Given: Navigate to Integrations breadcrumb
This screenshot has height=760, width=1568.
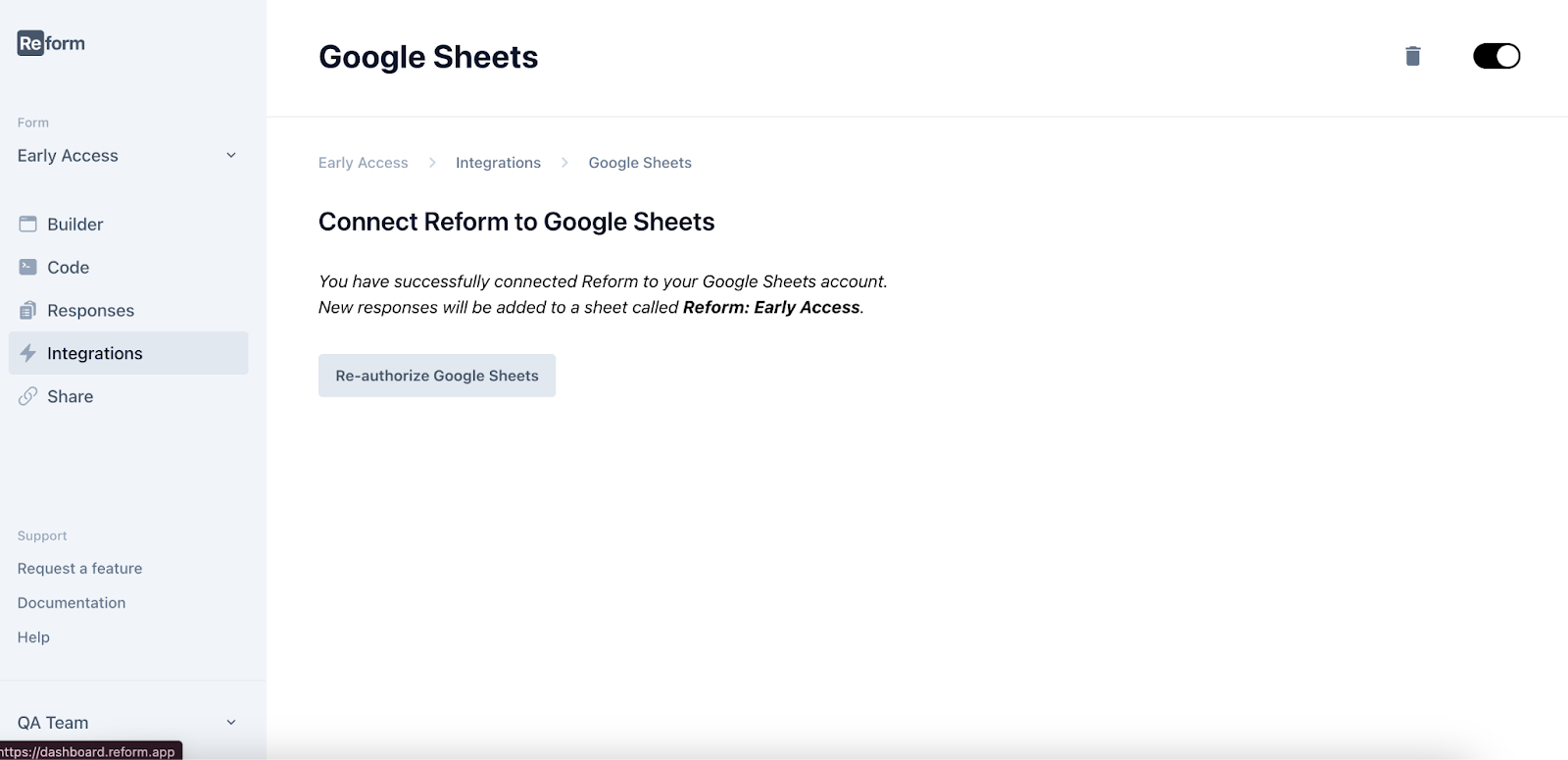Looking at the screenshot, I should pyautogui.click(x=498, y=163).
